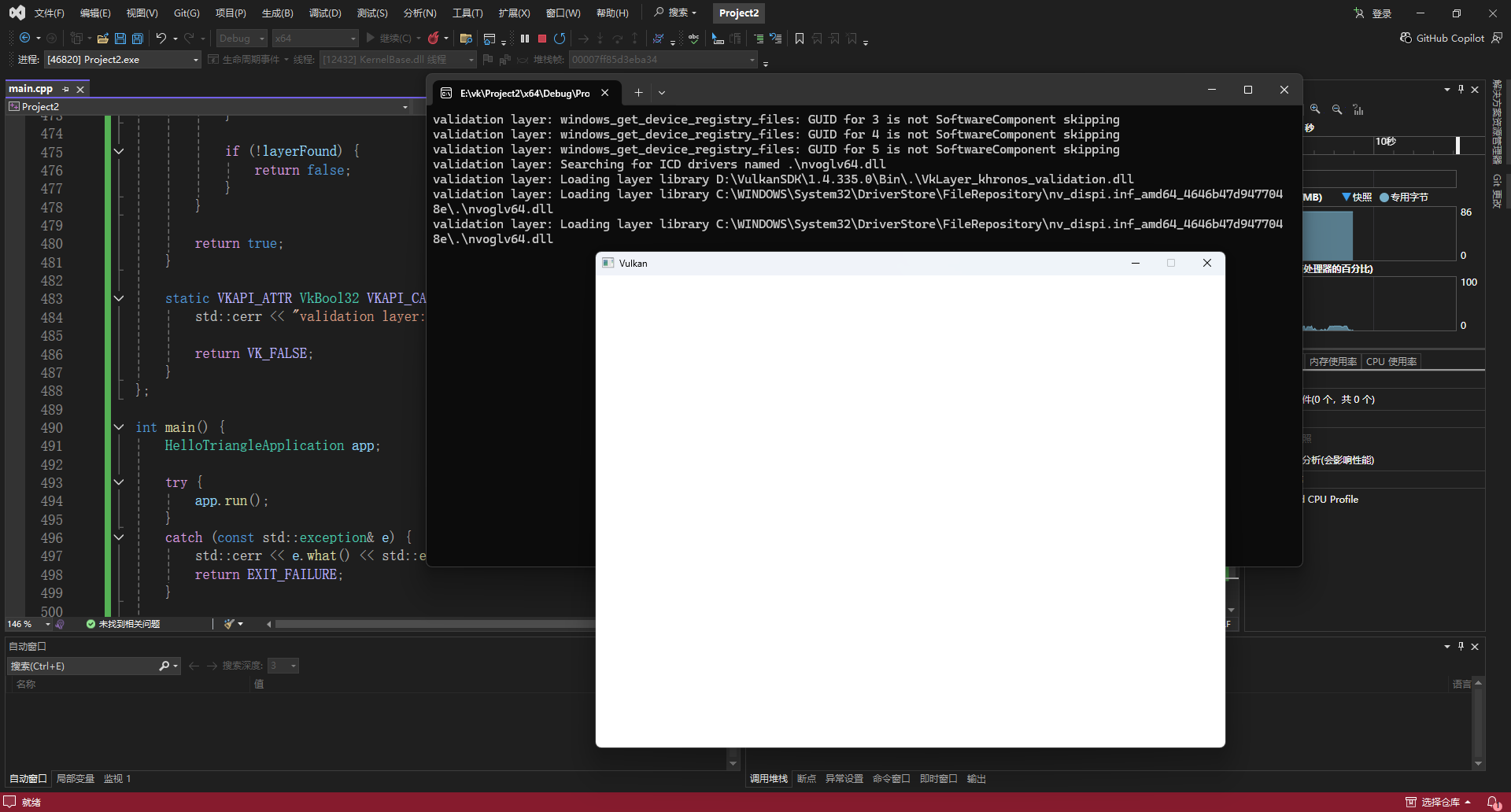Select the 内存使用率 tab in diagnostics
This screenshot has height=812, width=1511.
point(1333,361)
